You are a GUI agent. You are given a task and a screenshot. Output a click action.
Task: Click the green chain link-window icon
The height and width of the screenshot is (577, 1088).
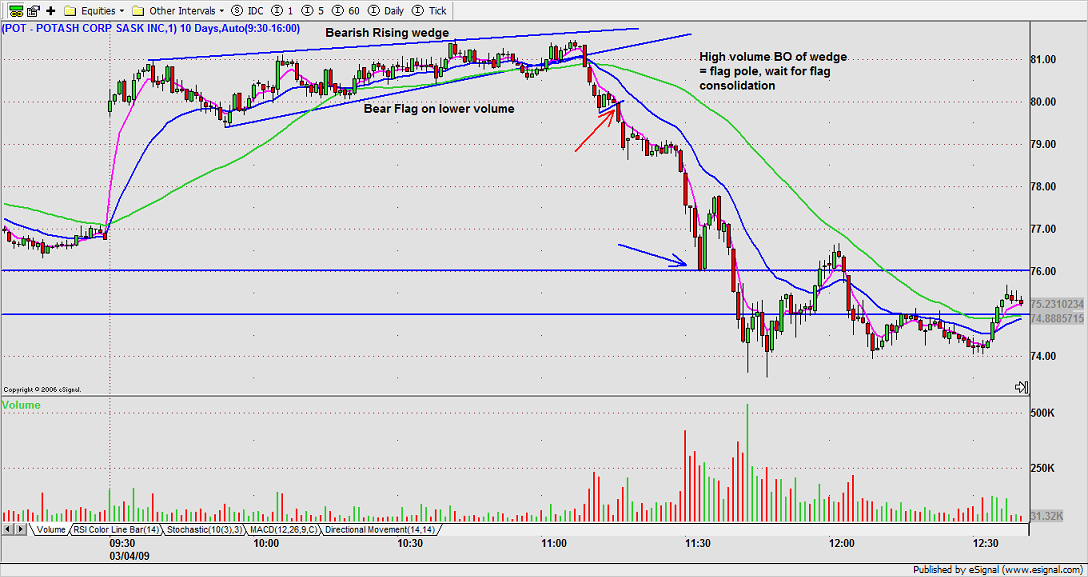coord(14,10)
